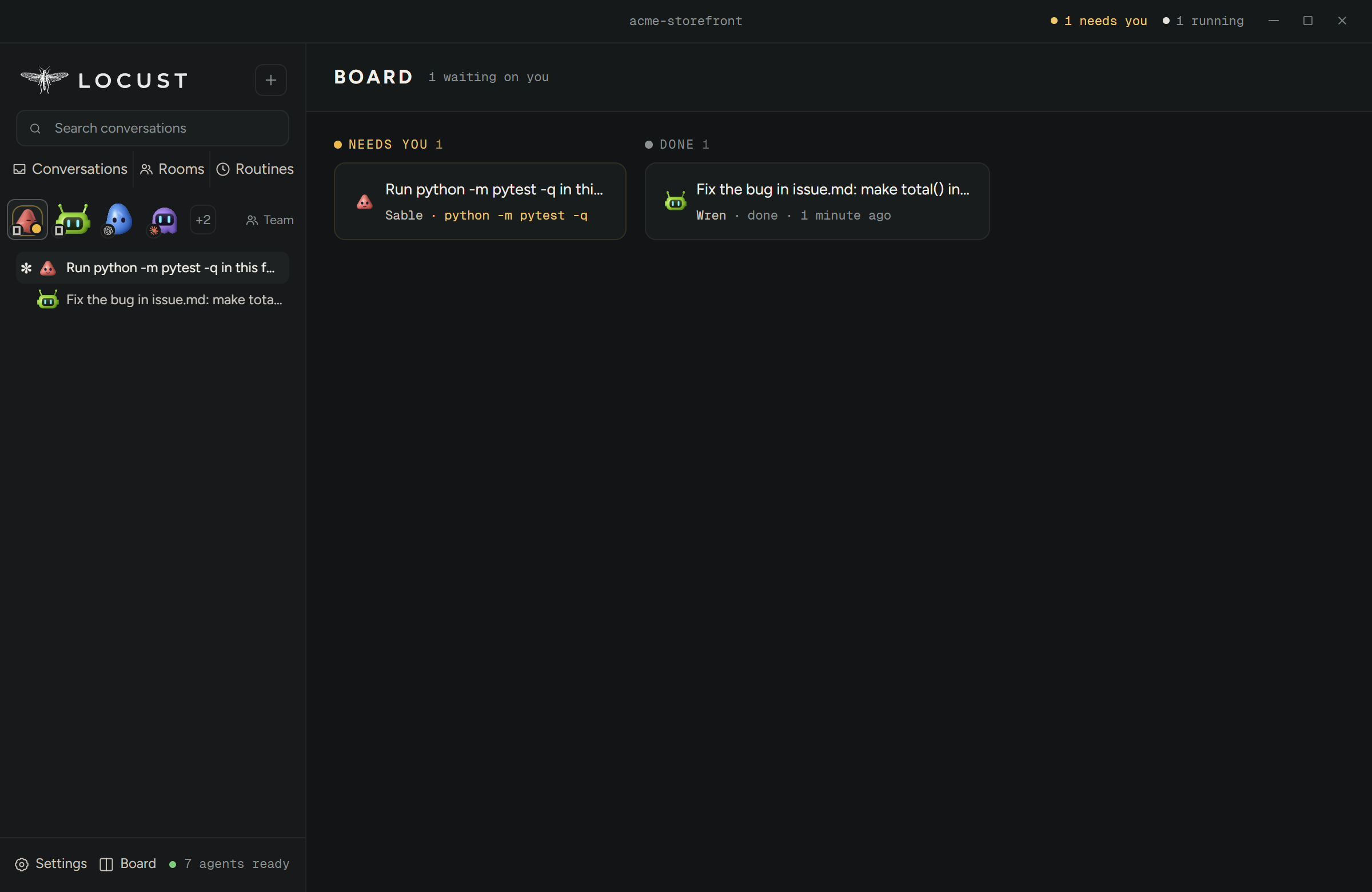The image size is (1372, 892).
Task: Select the red Sable agent avatar
Action: [27, 220]
